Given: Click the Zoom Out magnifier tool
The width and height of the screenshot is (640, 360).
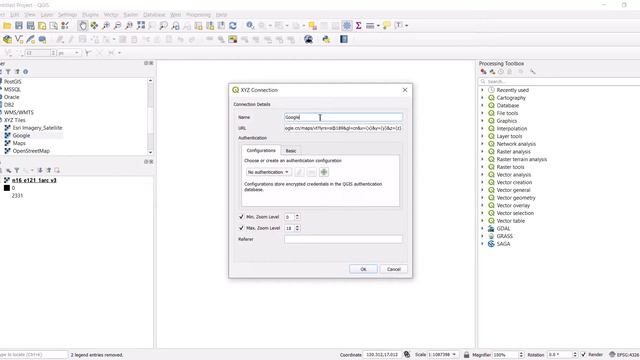Looking at the screenshot, I should [x=118, y=26].
